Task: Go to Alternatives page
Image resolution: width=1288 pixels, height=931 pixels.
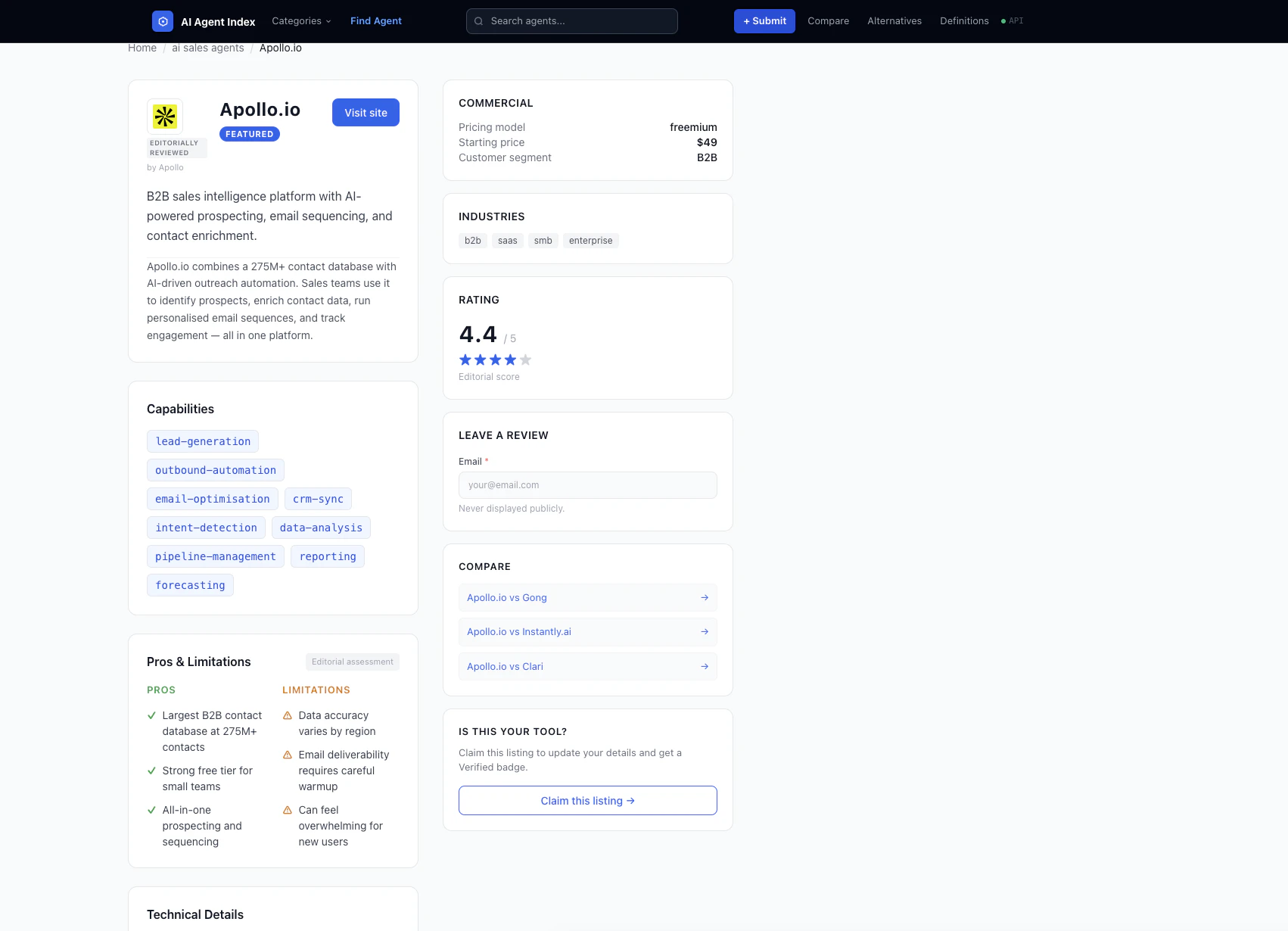Action: (x=894, y=21)
